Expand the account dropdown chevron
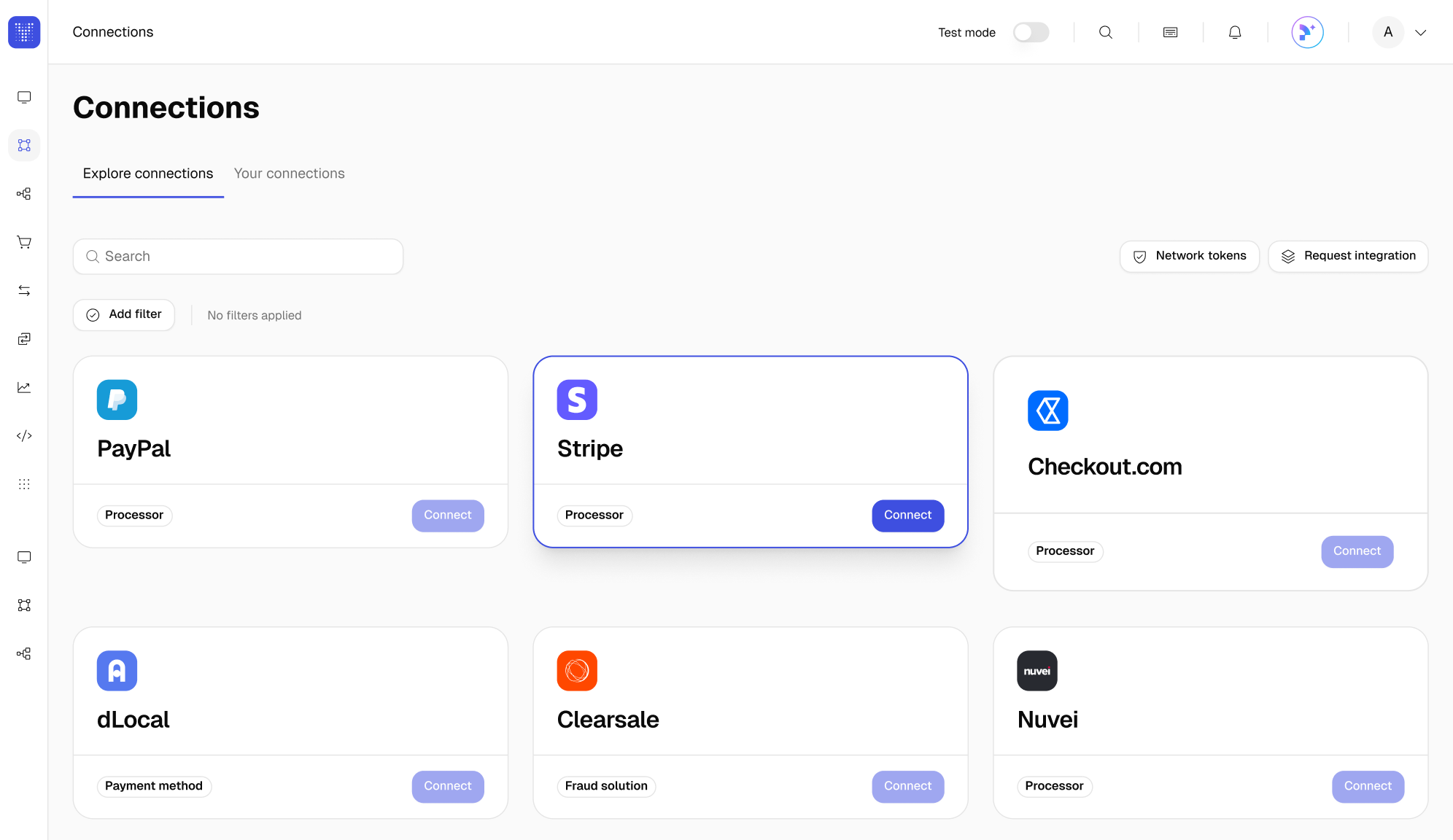 [1421, 33]
